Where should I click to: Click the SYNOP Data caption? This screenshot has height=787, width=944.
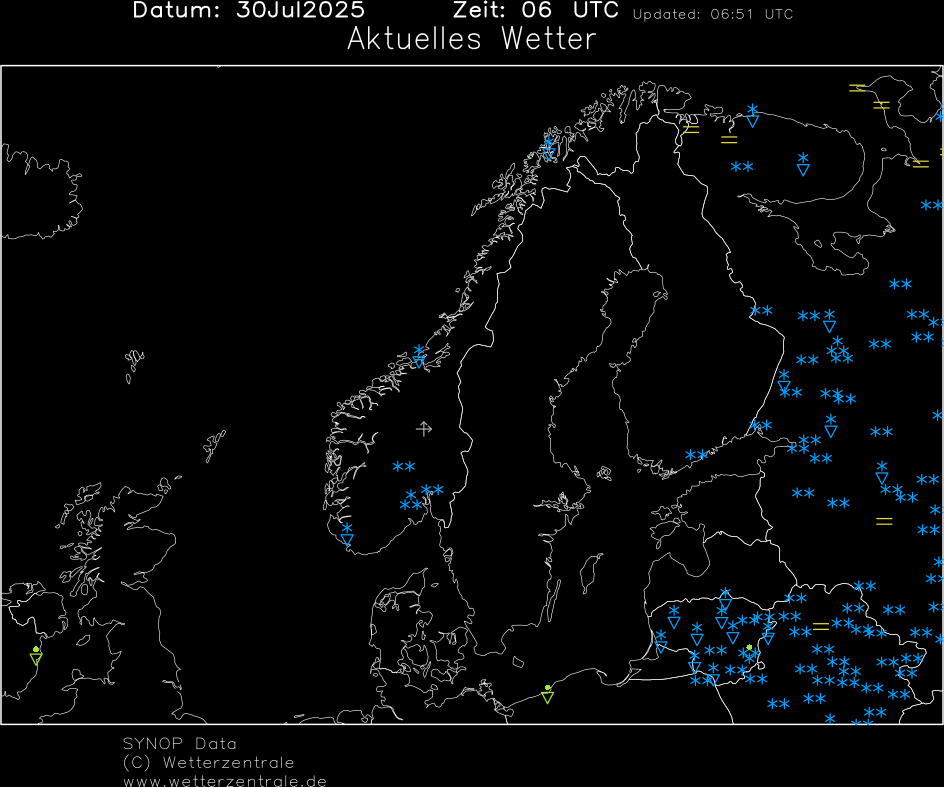[x=180, y=744]
